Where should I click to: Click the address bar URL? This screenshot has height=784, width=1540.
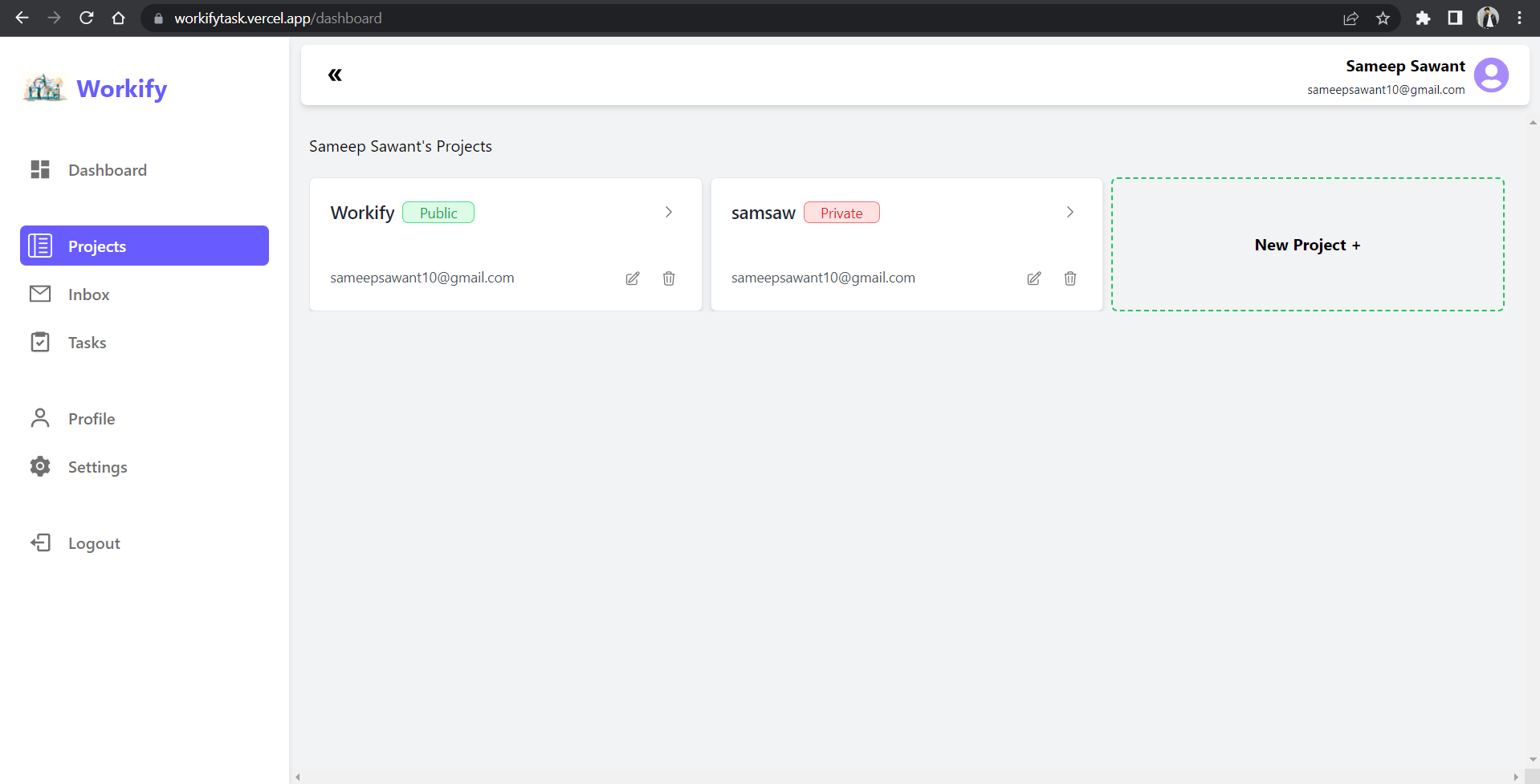[x=278, y=18]
